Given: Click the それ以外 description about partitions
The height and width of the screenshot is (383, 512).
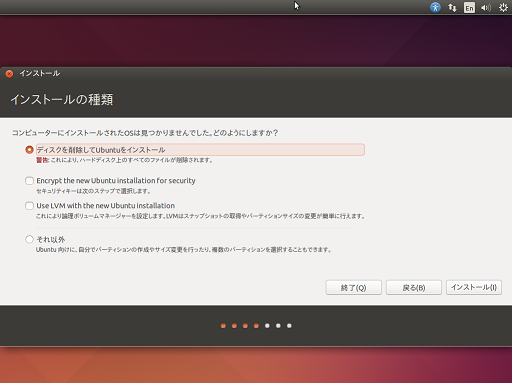Looking at the screenshot, I should [184, 250].
